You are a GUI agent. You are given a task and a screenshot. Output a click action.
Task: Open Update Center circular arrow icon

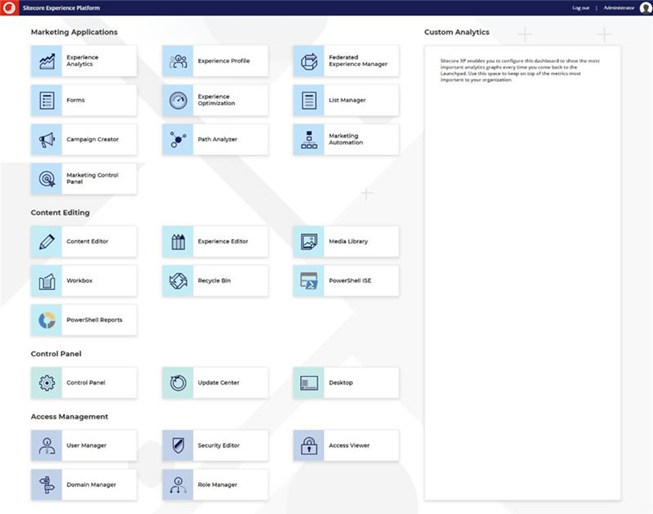tap(178, 383)
